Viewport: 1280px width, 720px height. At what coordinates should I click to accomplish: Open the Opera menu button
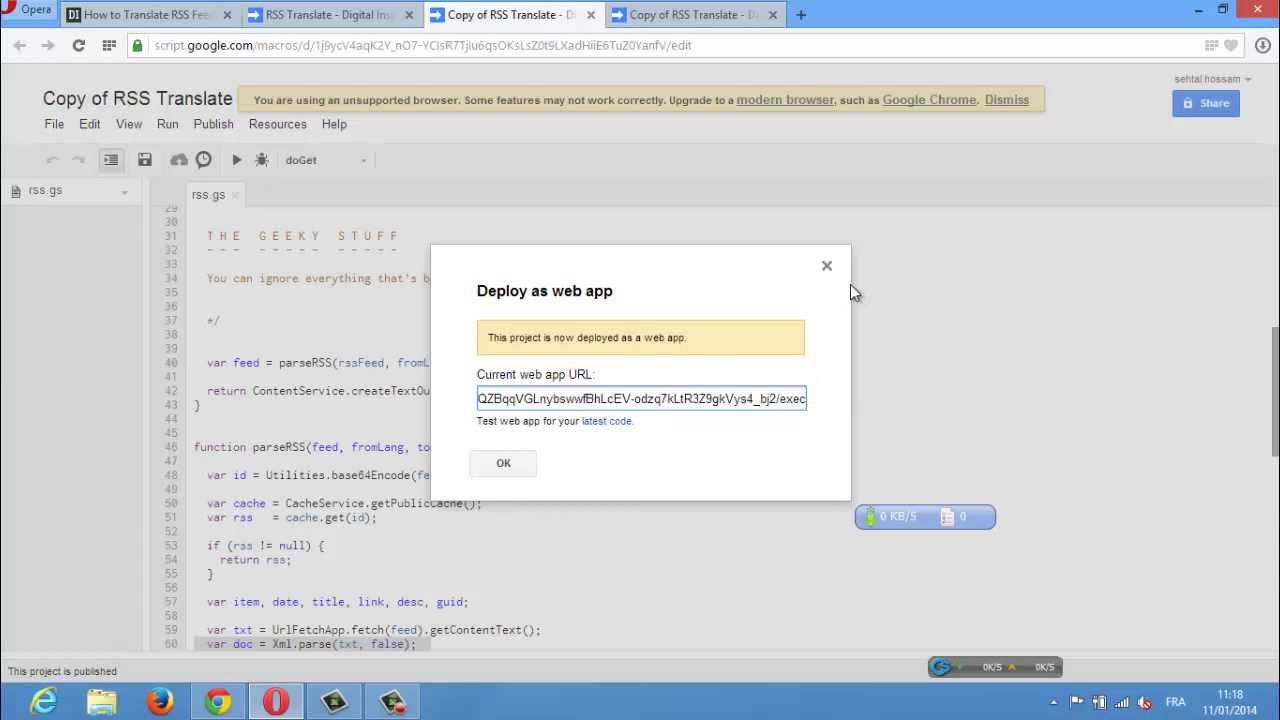[x=28, y=11]
